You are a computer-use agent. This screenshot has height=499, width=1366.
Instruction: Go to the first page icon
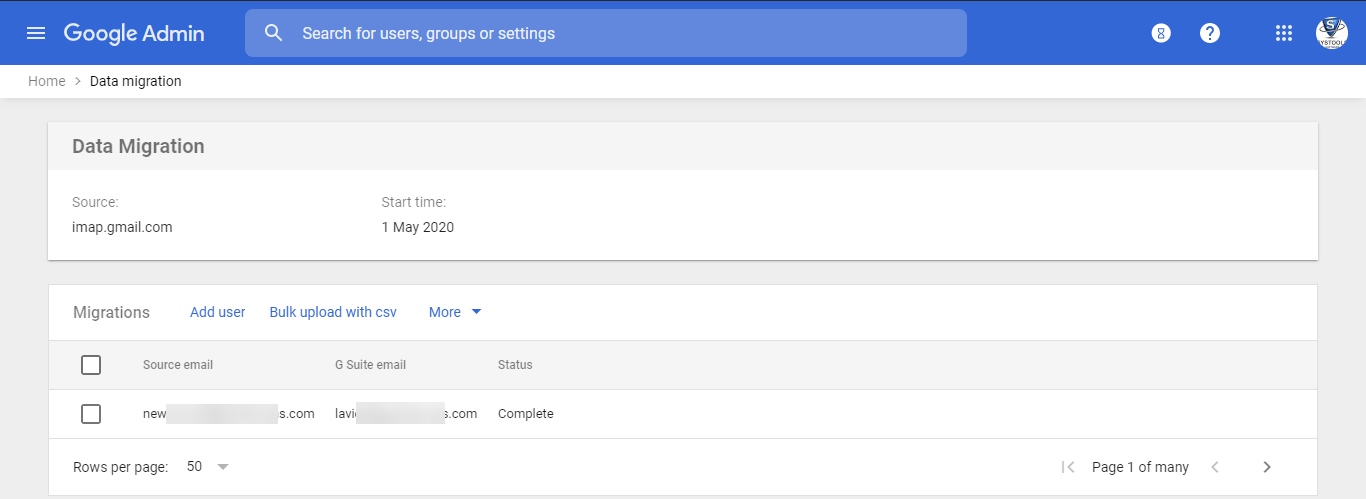(x=1067, y=467)
